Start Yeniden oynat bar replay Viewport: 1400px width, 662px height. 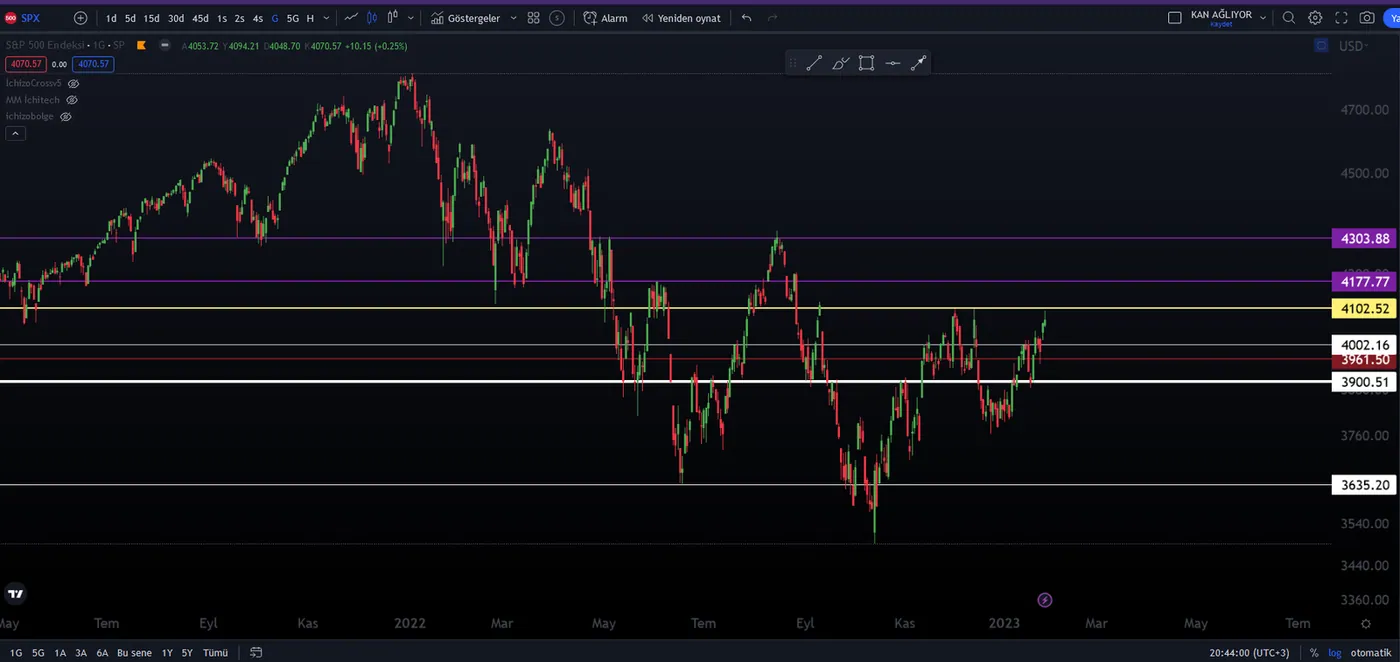click(681, 18)
